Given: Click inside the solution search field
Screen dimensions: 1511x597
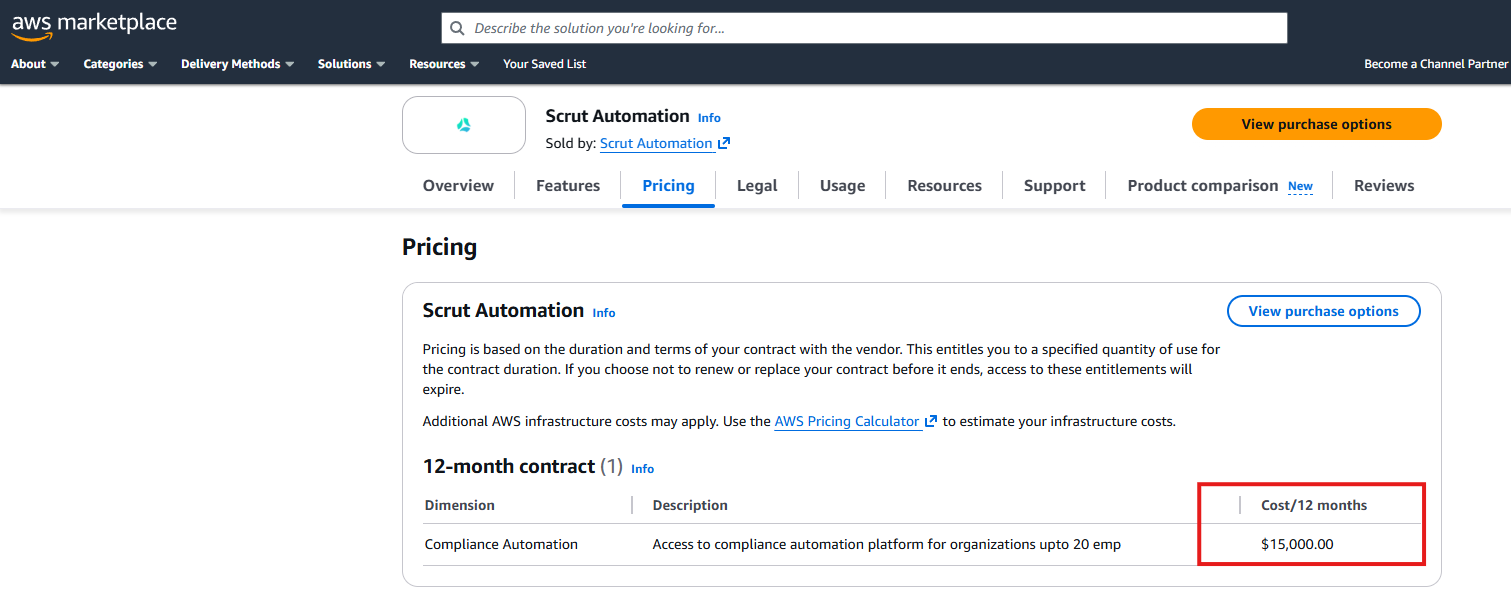Looking at the screenshot, I should tap(800, 27).
